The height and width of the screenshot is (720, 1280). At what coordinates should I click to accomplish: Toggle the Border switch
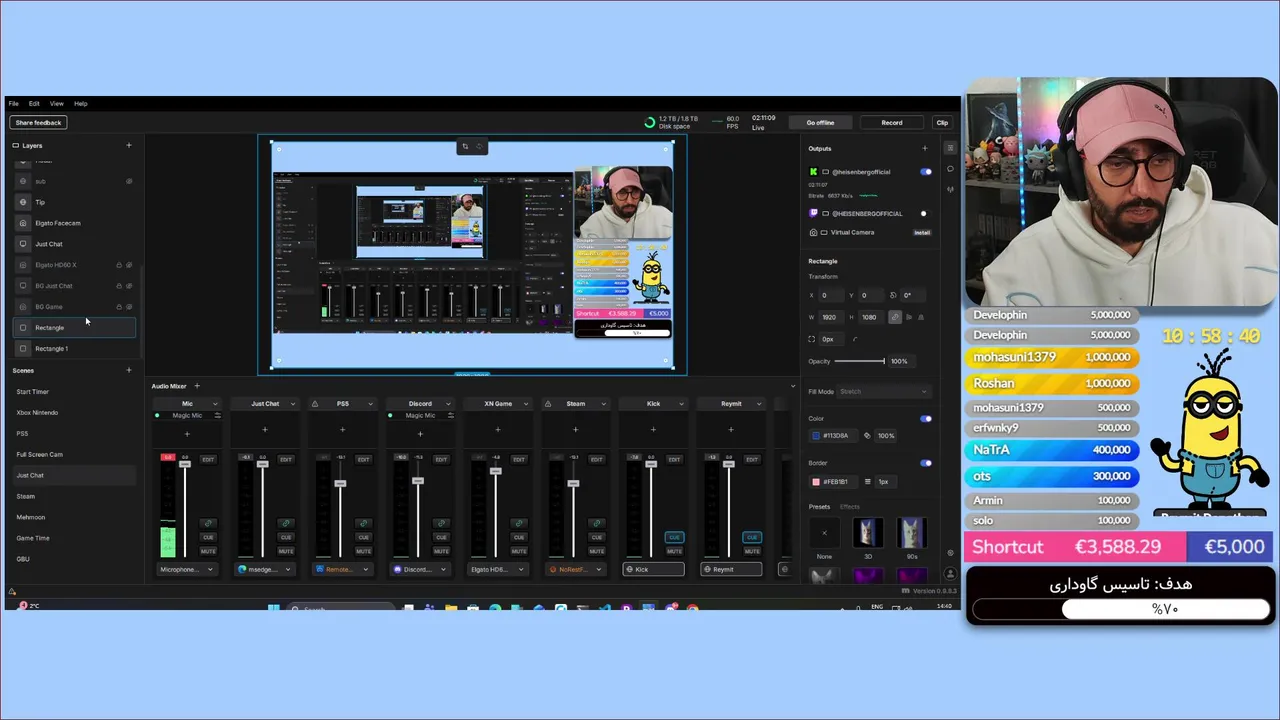925,463
